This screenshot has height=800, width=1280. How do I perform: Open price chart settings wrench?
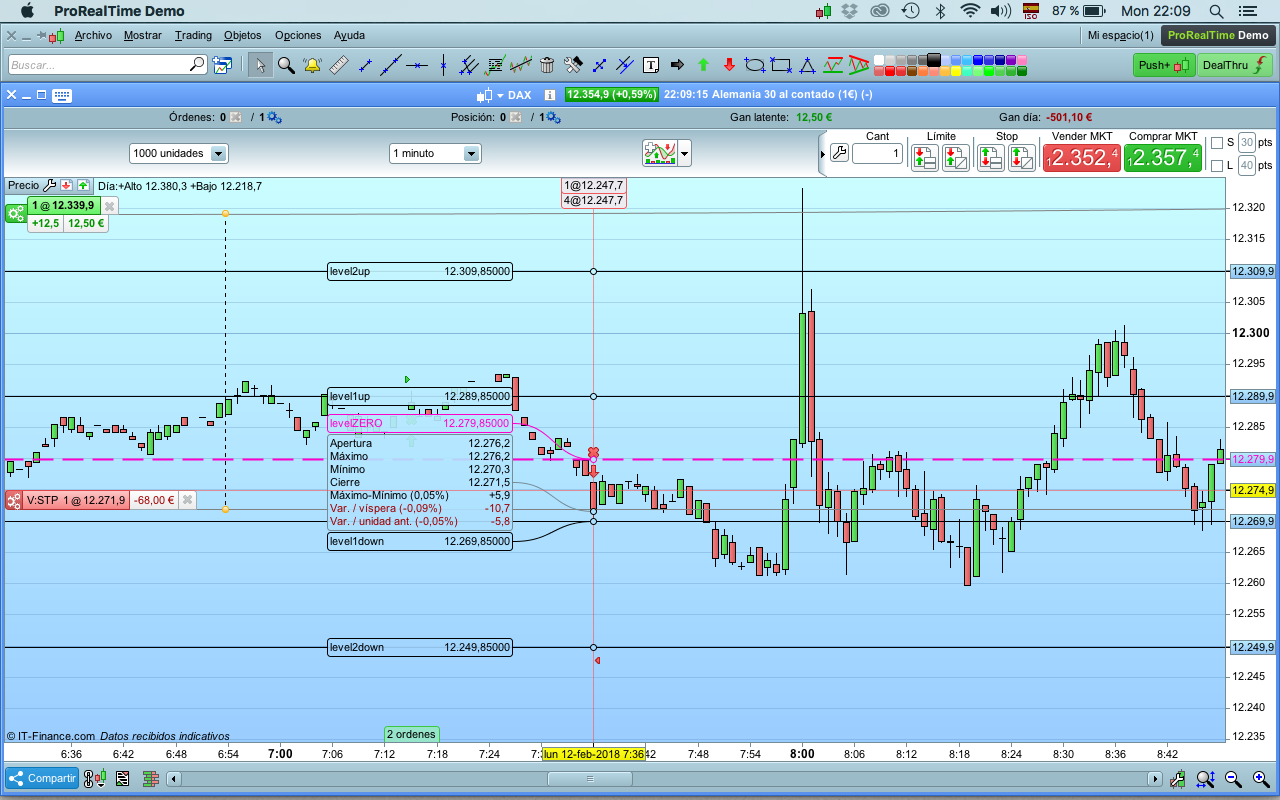[49, 185]
